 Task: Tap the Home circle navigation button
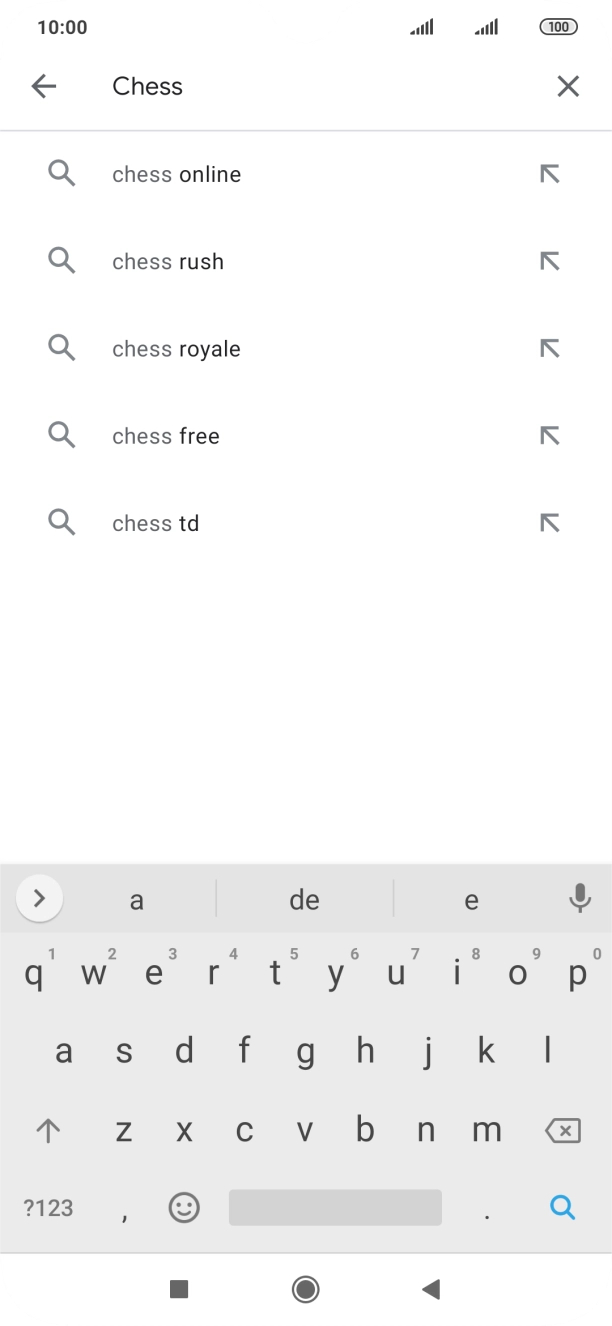[x=305, y=1289]
